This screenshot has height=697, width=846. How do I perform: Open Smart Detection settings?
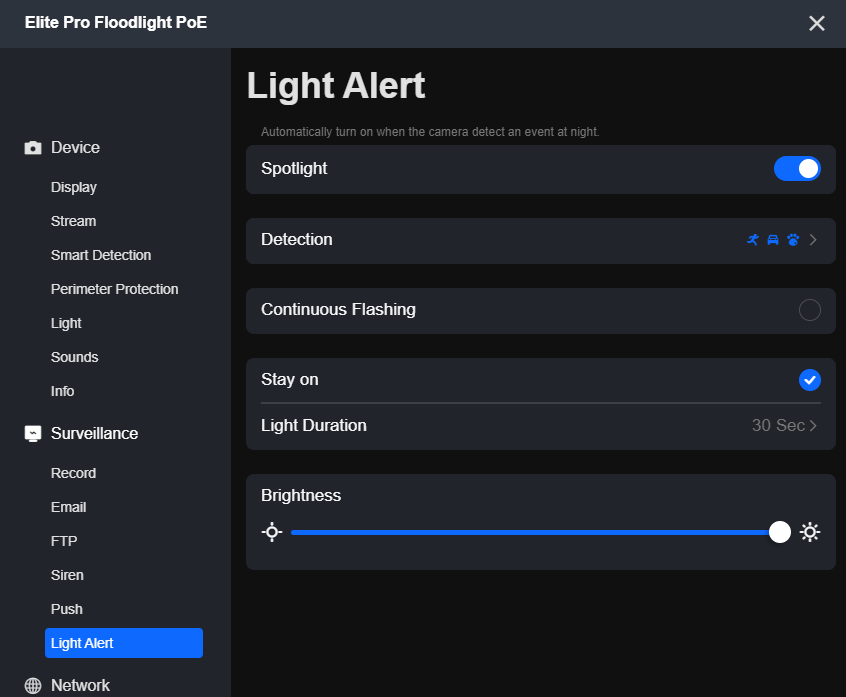pyautogui.click(x=101, y=255)
